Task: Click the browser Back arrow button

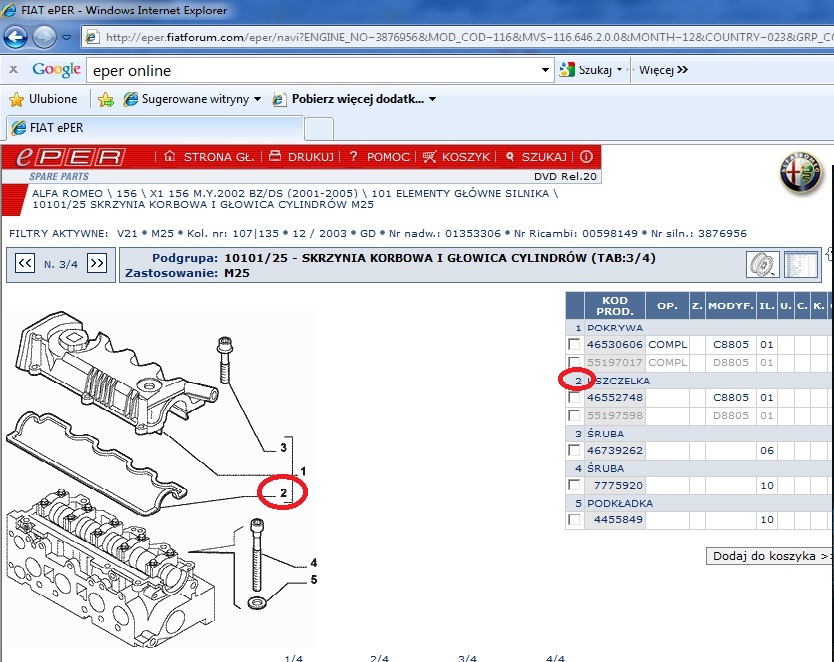Action: (x=15, y=37)
